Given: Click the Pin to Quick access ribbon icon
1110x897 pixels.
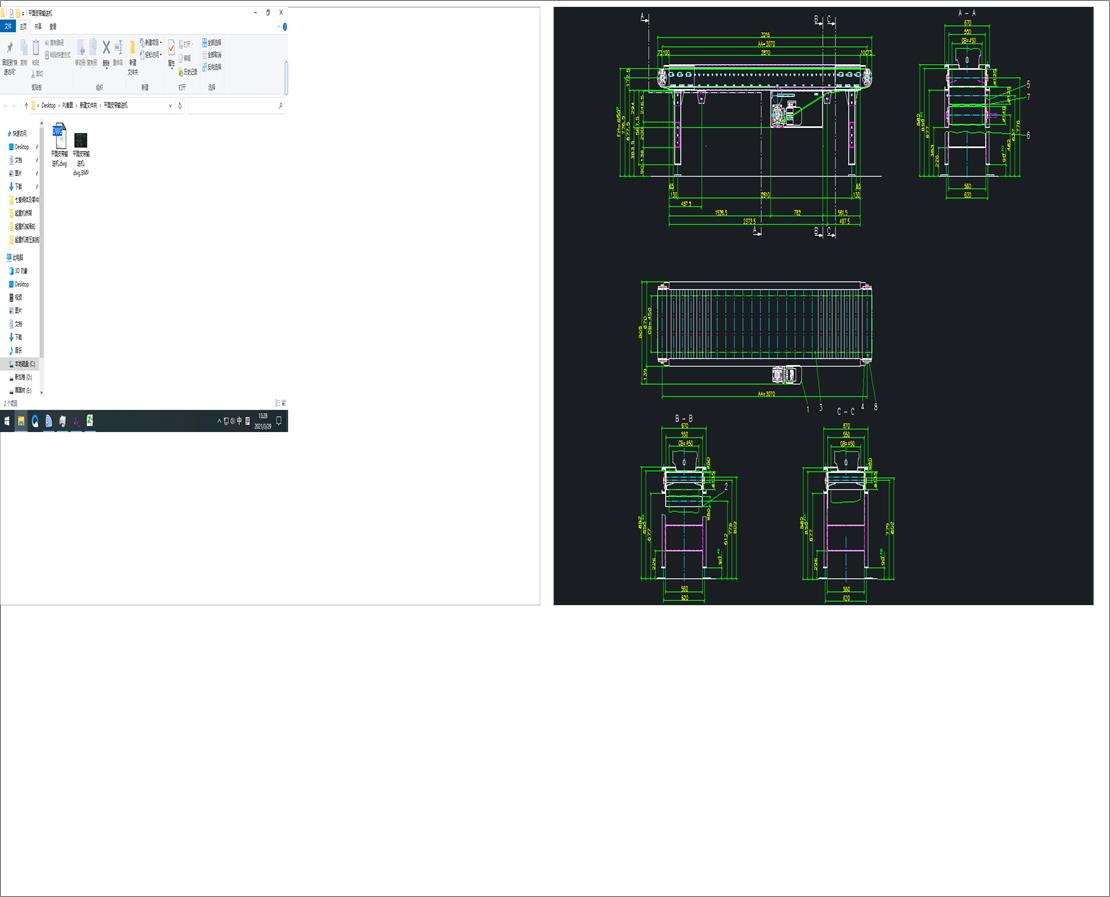Looking at the screenshot, I should click(9, 47).
